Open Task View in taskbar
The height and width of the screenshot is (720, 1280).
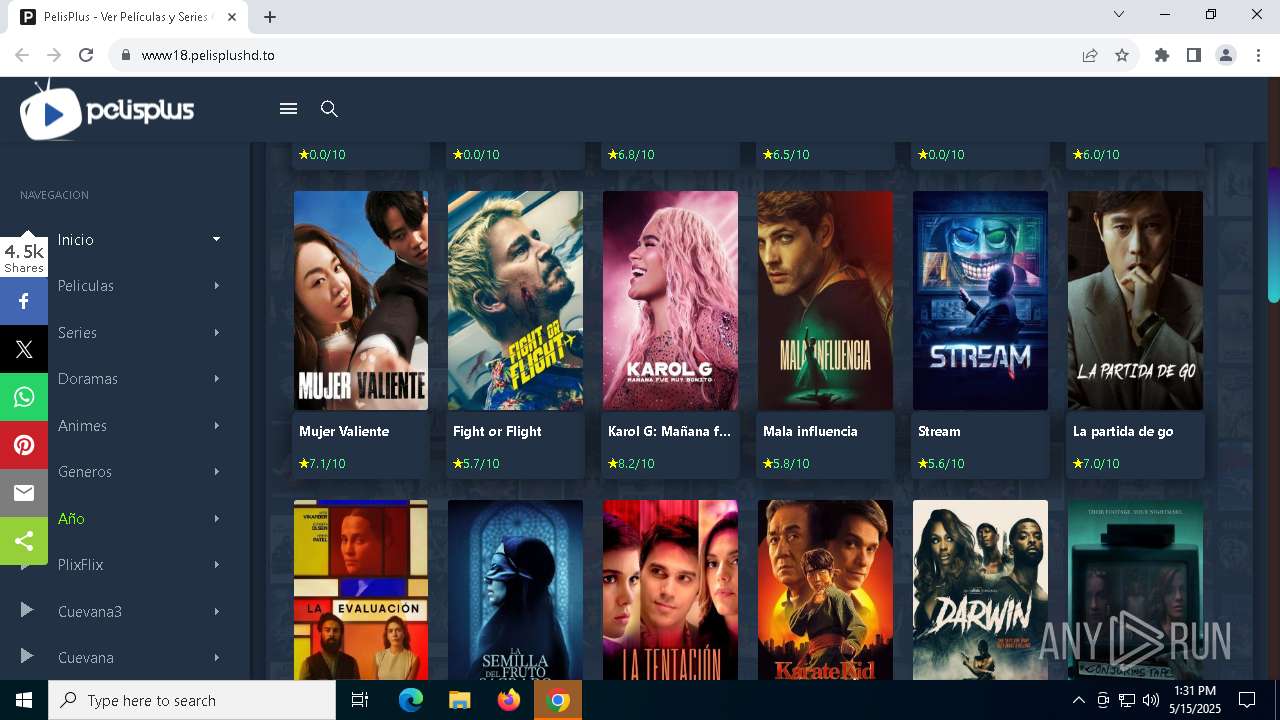[360, 700]
